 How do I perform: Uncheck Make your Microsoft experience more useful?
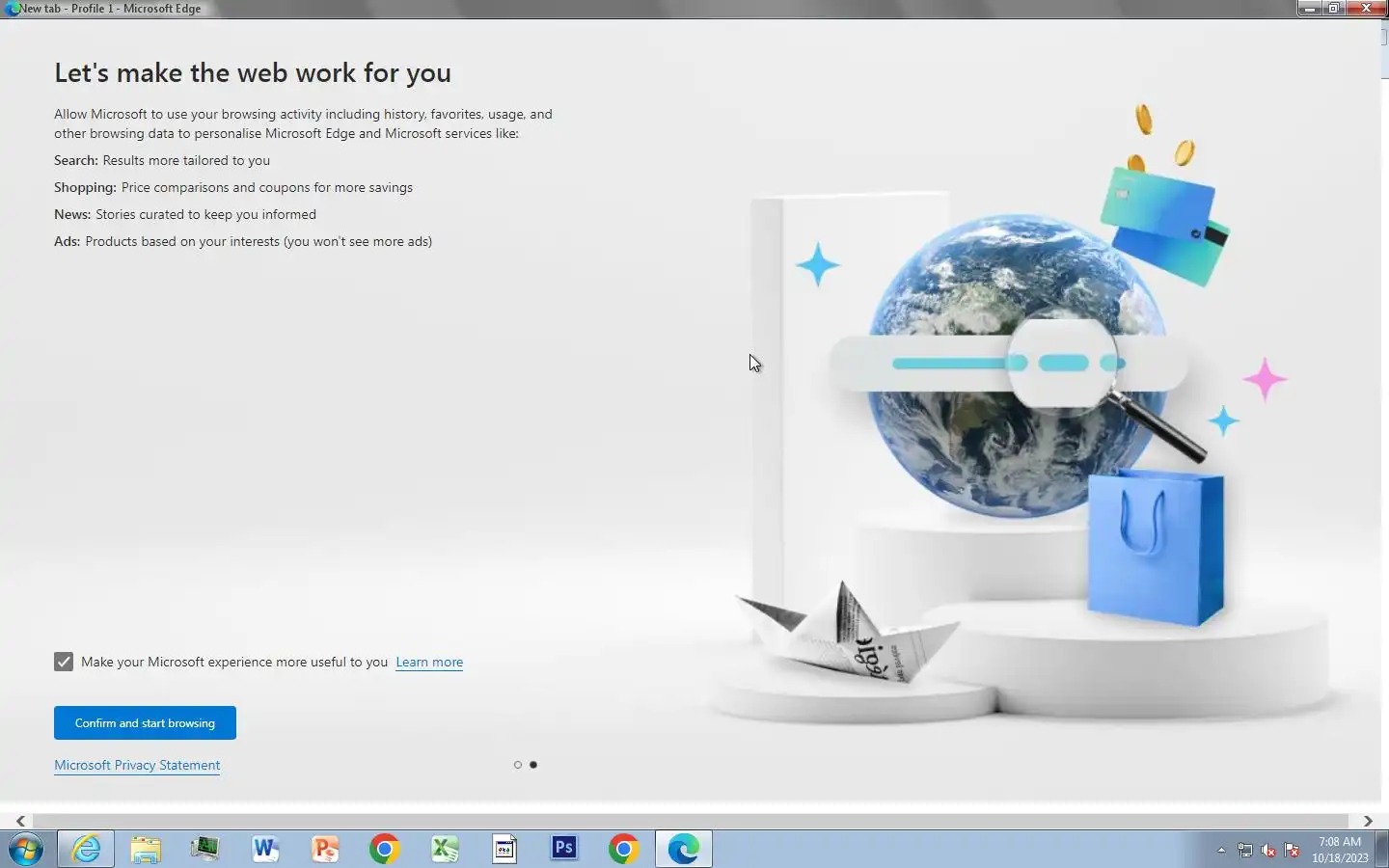(64, 662)
